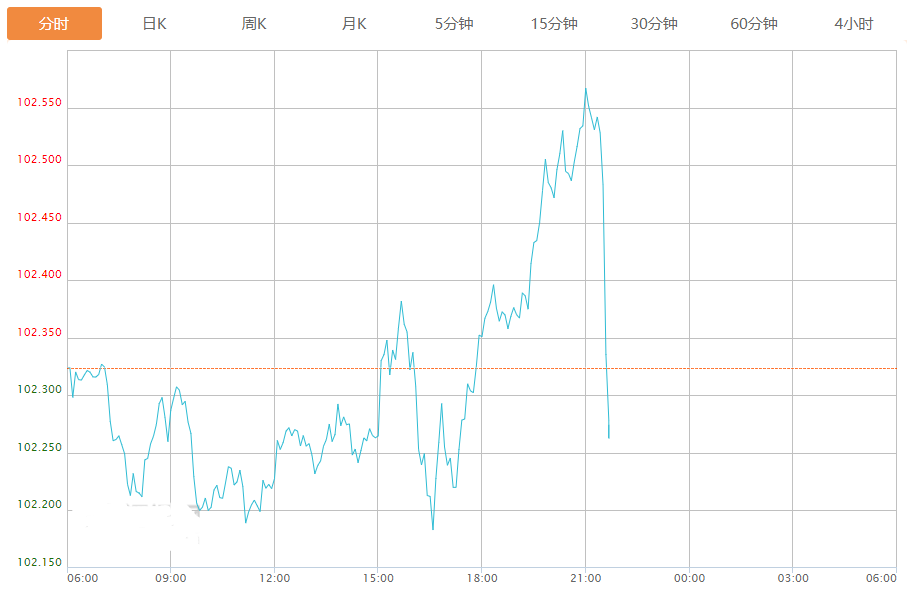908x595 pixels.
Task: Click the price line's highest peak
Action: pos(586,89)
